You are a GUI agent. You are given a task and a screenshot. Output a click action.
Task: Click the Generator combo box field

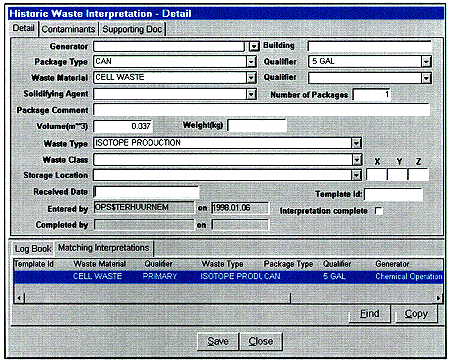(x=169, y=46)
